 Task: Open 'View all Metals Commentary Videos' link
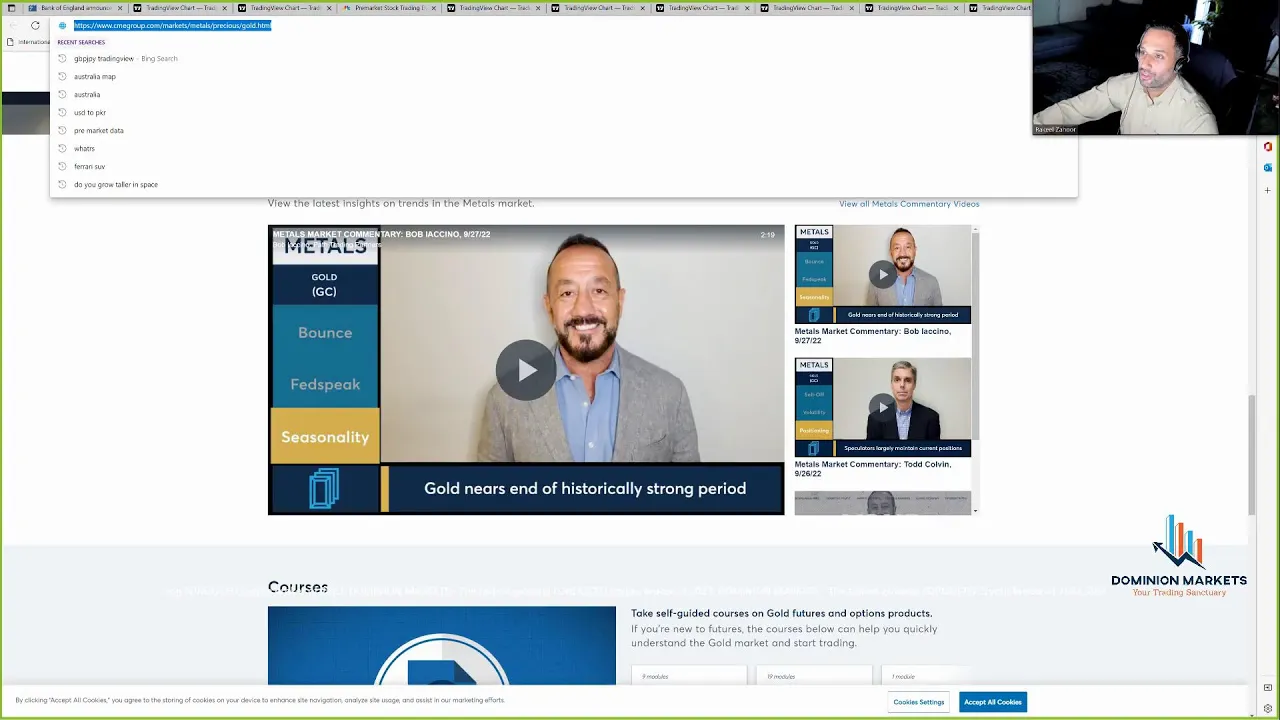coord(909,204)
